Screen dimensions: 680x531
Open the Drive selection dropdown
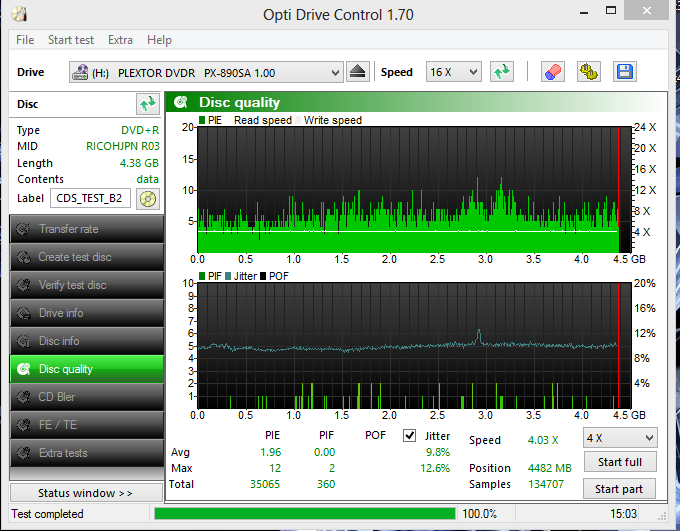pyautogui.click(x=206, y=72)
